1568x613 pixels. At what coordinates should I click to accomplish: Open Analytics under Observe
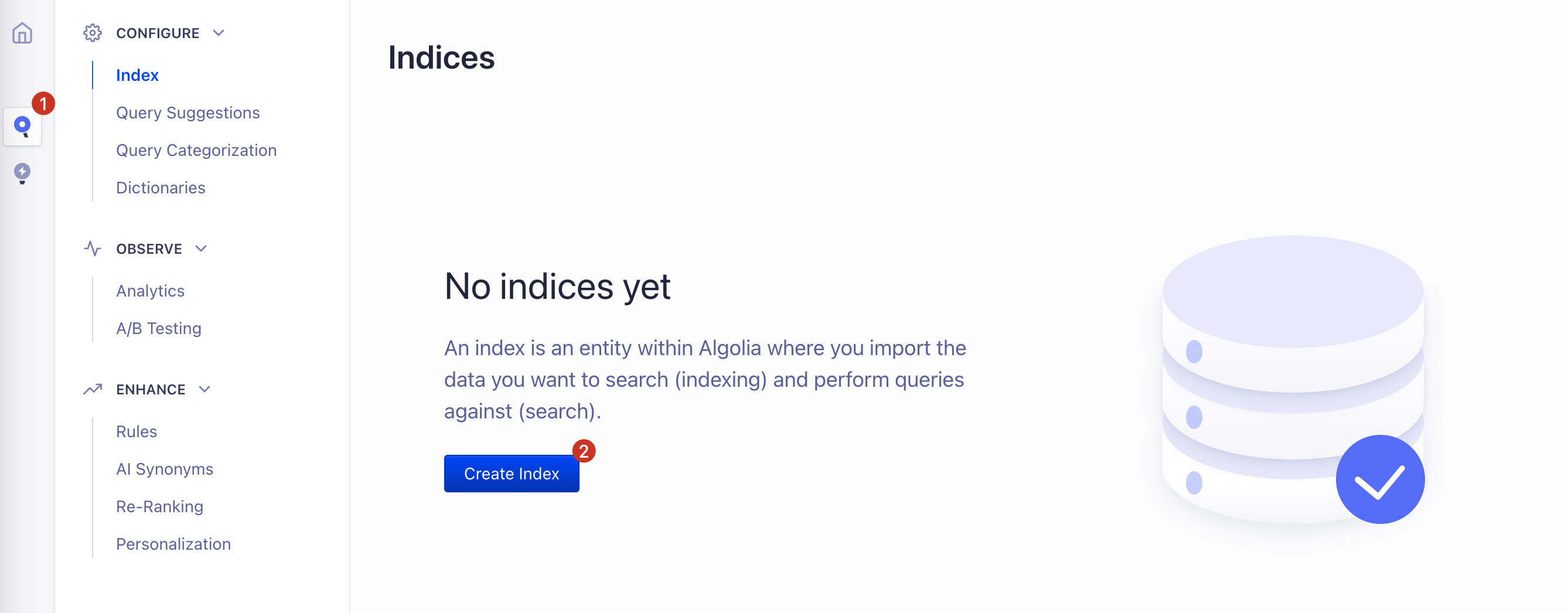pyautogui.click(x=151, y=291)
